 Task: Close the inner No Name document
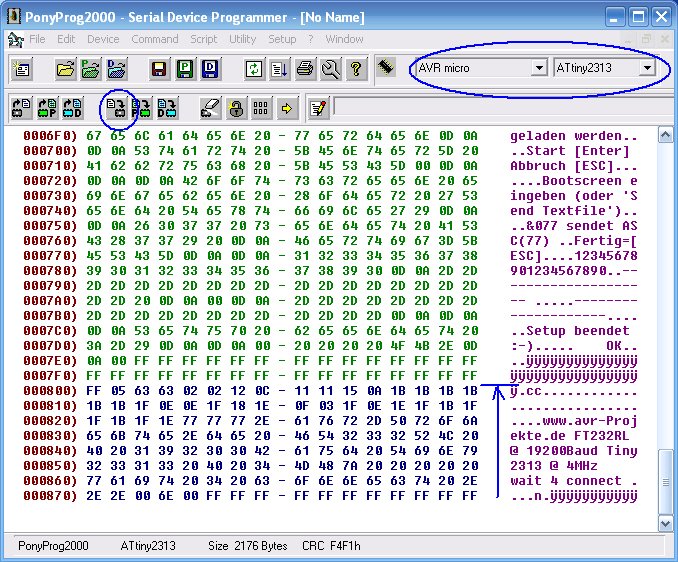pyautogui.click(x=665, y=39)
